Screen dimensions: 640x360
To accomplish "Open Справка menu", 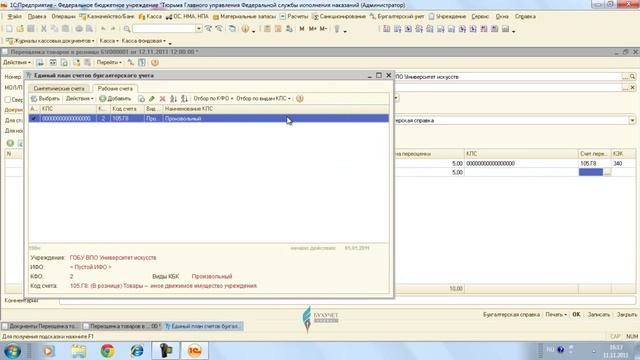I will tap(525, 17).
